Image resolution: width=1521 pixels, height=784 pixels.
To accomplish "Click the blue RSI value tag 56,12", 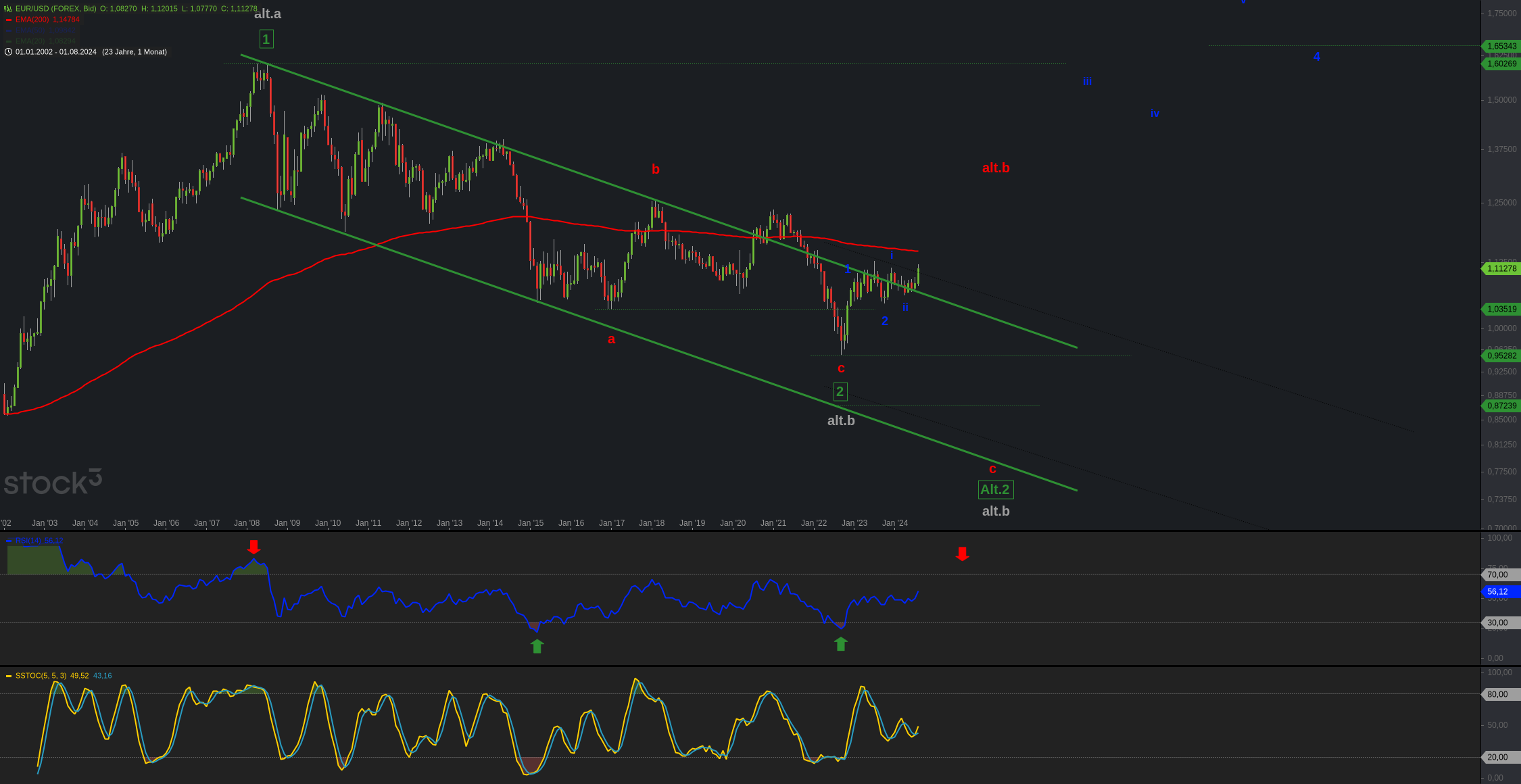I will tap(1501, 591).
